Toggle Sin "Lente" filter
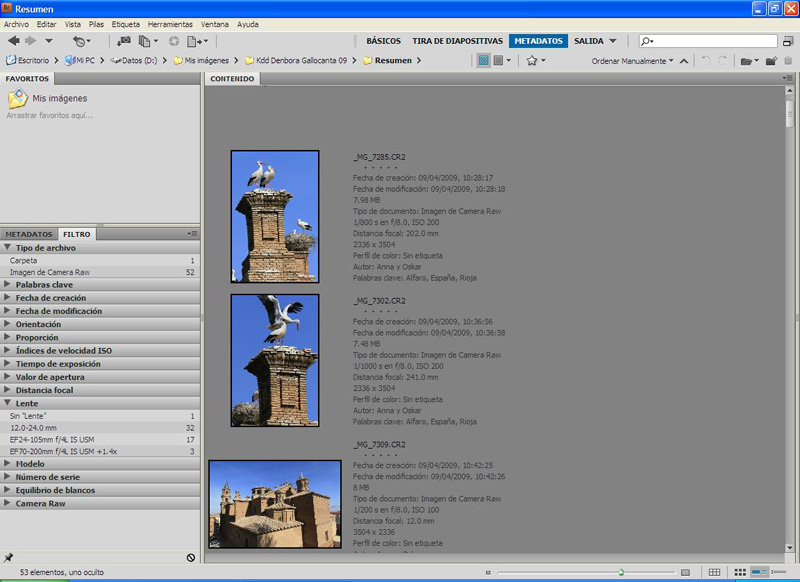The width and height of the screenshot is (800, 582). tap(100, 416)
